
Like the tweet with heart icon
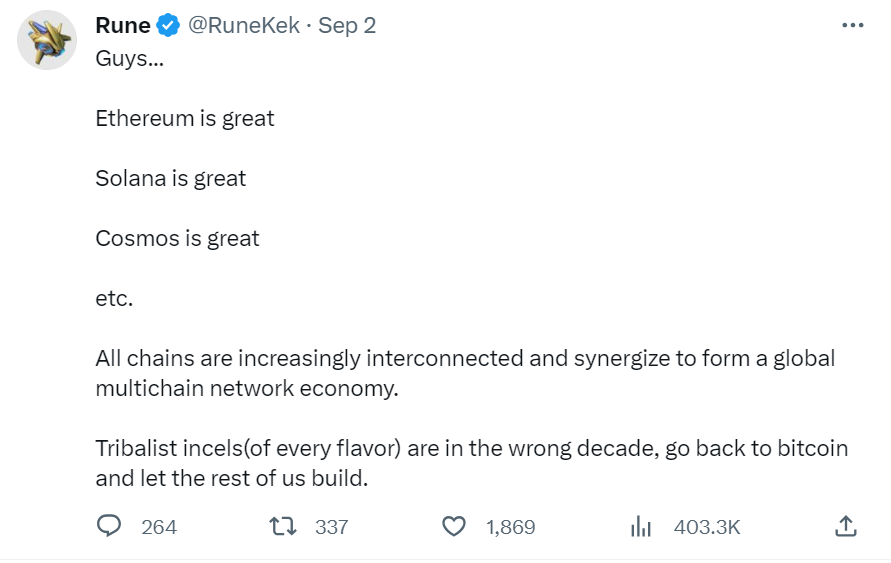(455, 526)
